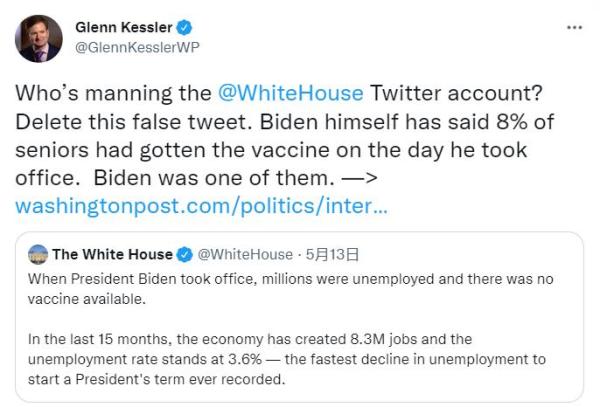The height and width of the screenshot is (407, 600).
Task: Click the quoted tweet's first paragraph about unemployment
Action: tap(290, 287)
